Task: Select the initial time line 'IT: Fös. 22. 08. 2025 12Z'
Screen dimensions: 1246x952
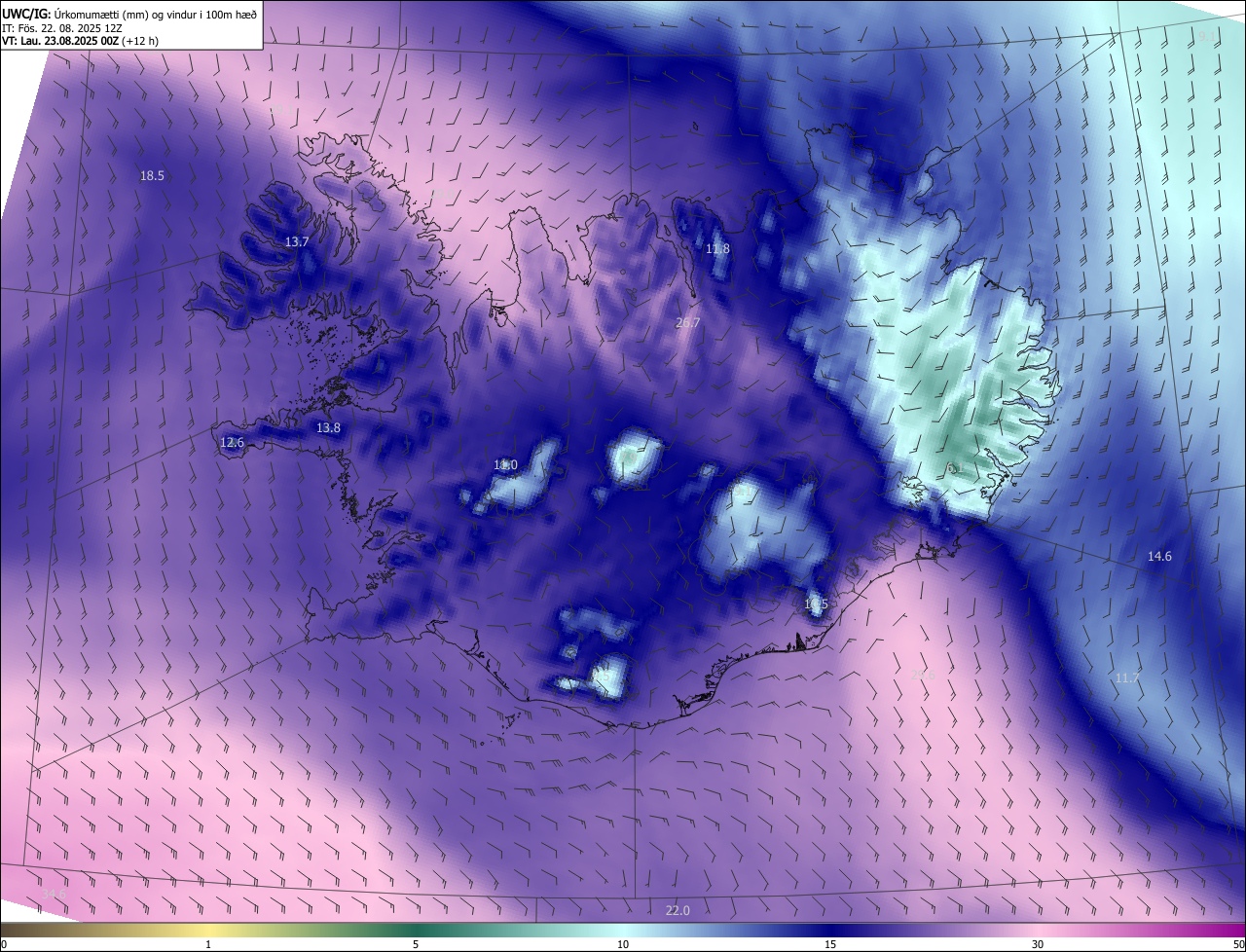Action: pyautogui.click(x=62, y=27)
